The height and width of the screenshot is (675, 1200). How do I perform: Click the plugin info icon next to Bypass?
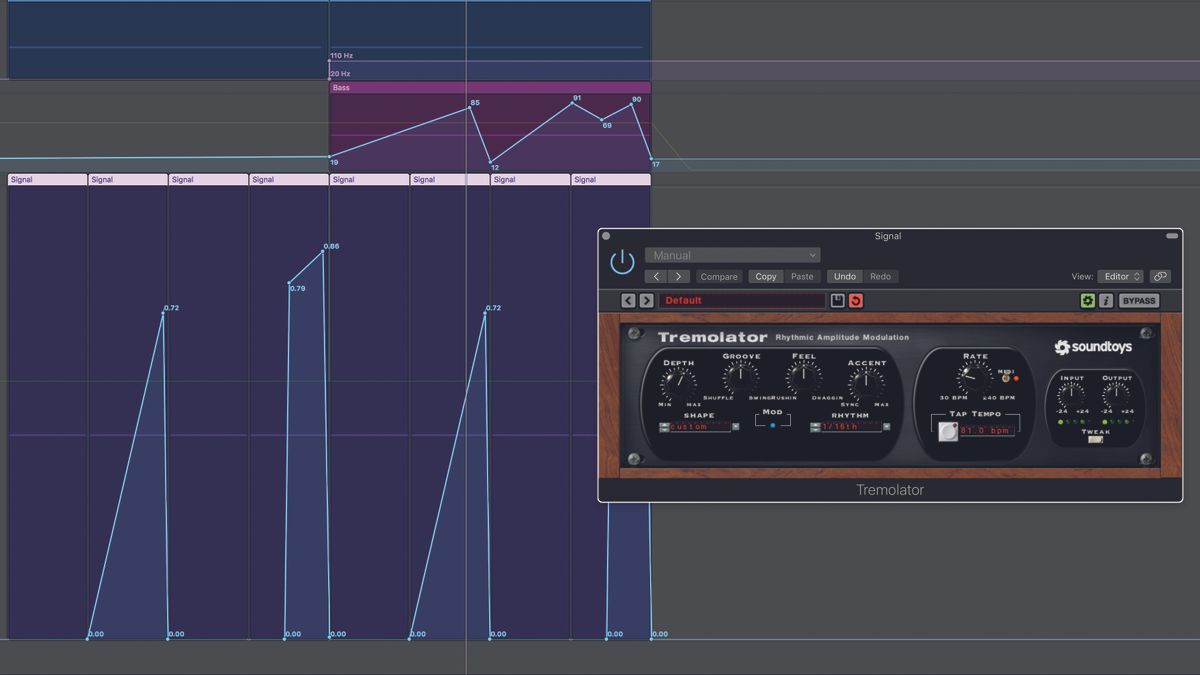[1108, 300]
